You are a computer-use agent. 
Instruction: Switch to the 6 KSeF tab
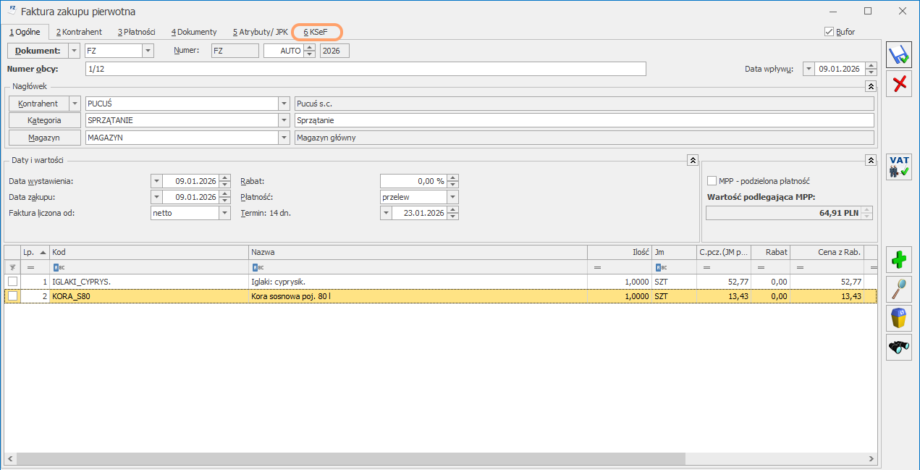316,32
